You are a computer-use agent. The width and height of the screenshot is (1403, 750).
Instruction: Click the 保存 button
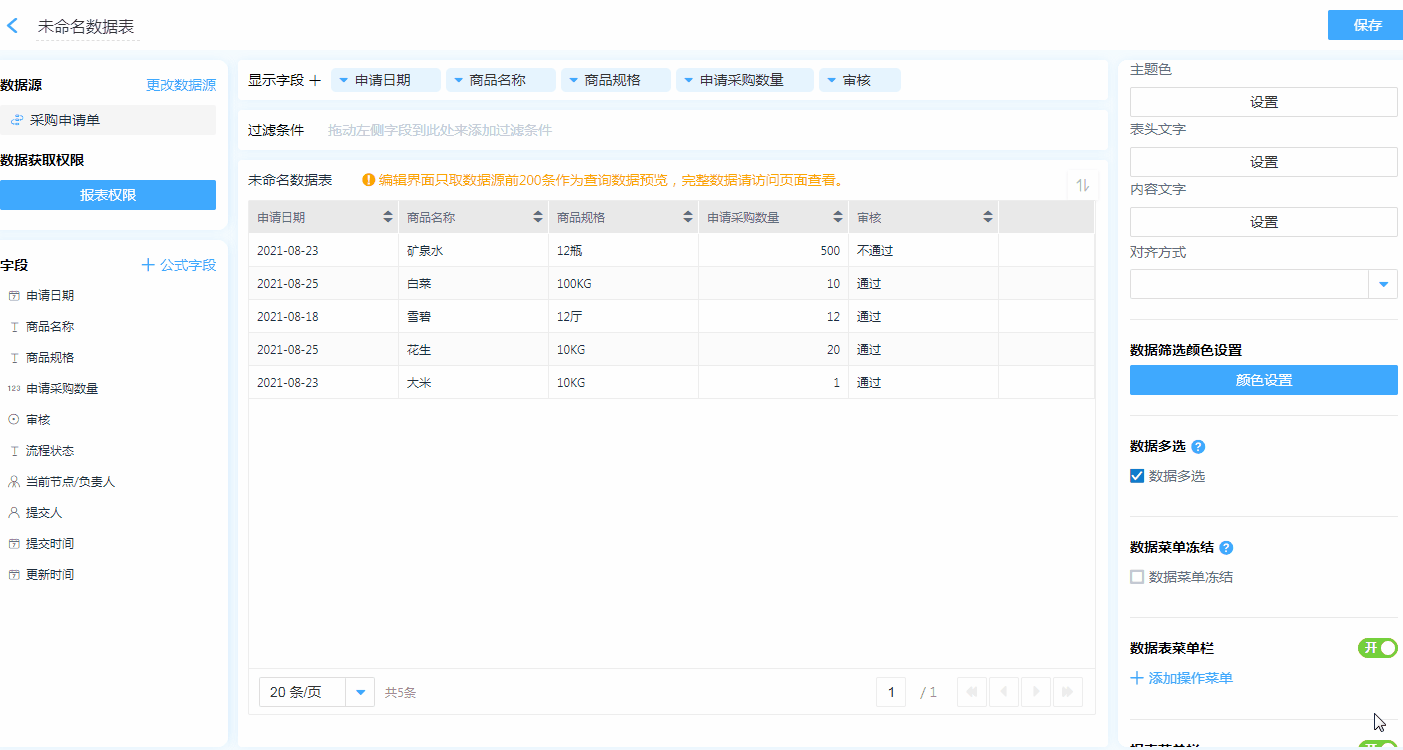click(x=1366, y=25)
